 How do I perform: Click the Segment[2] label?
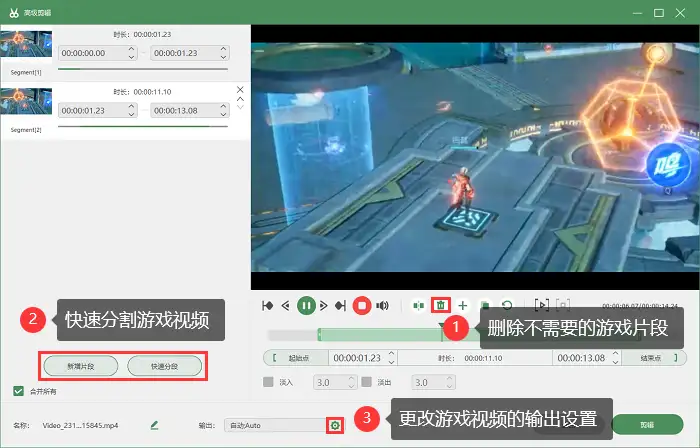[x=26, y=130]
